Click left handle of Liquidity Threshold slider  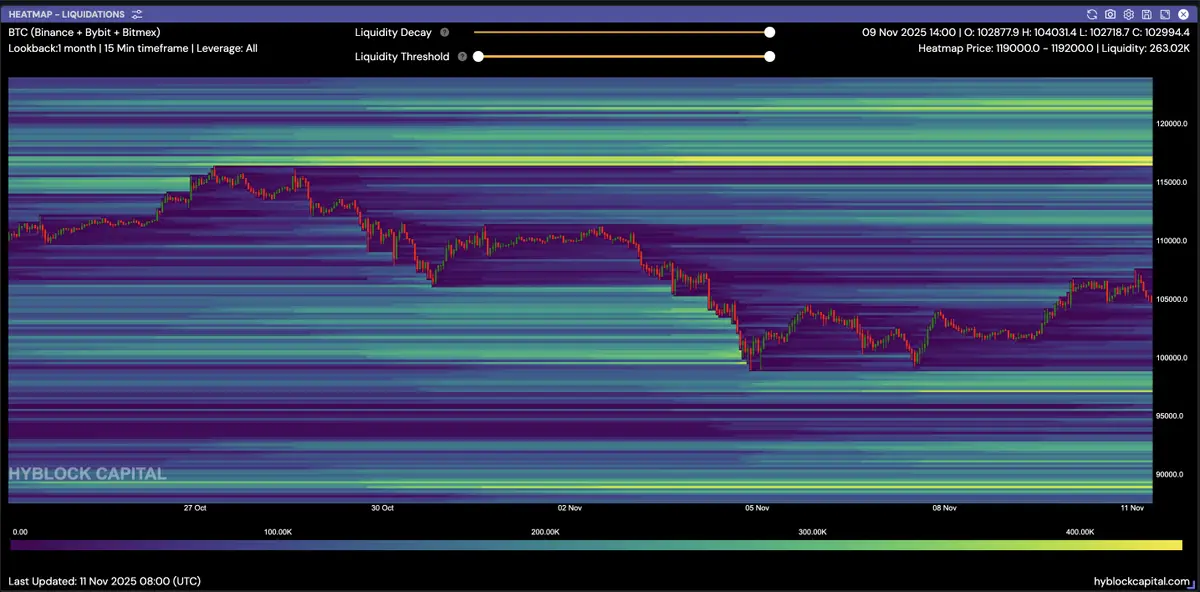click(x=478, y=56)
